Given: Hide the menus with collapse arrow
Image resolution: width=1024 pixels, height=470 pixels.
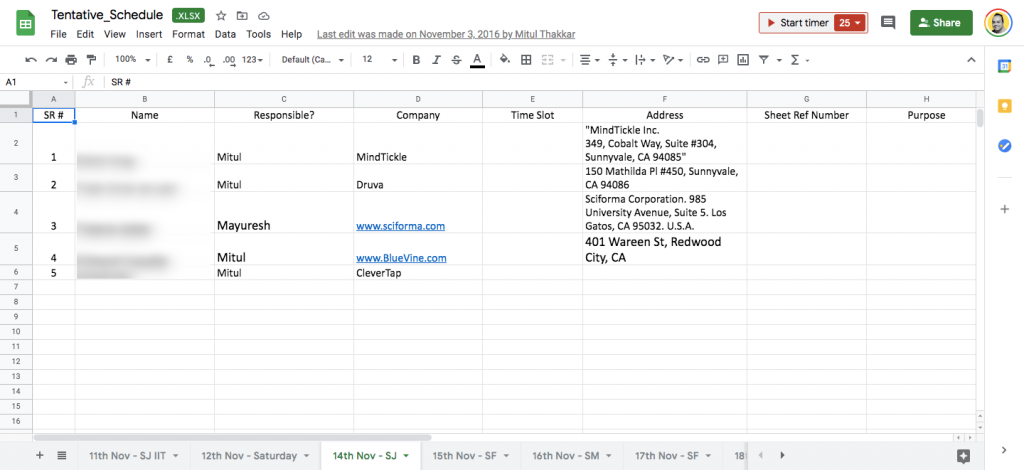Looking at the screenshot, I should pos(971,59).
